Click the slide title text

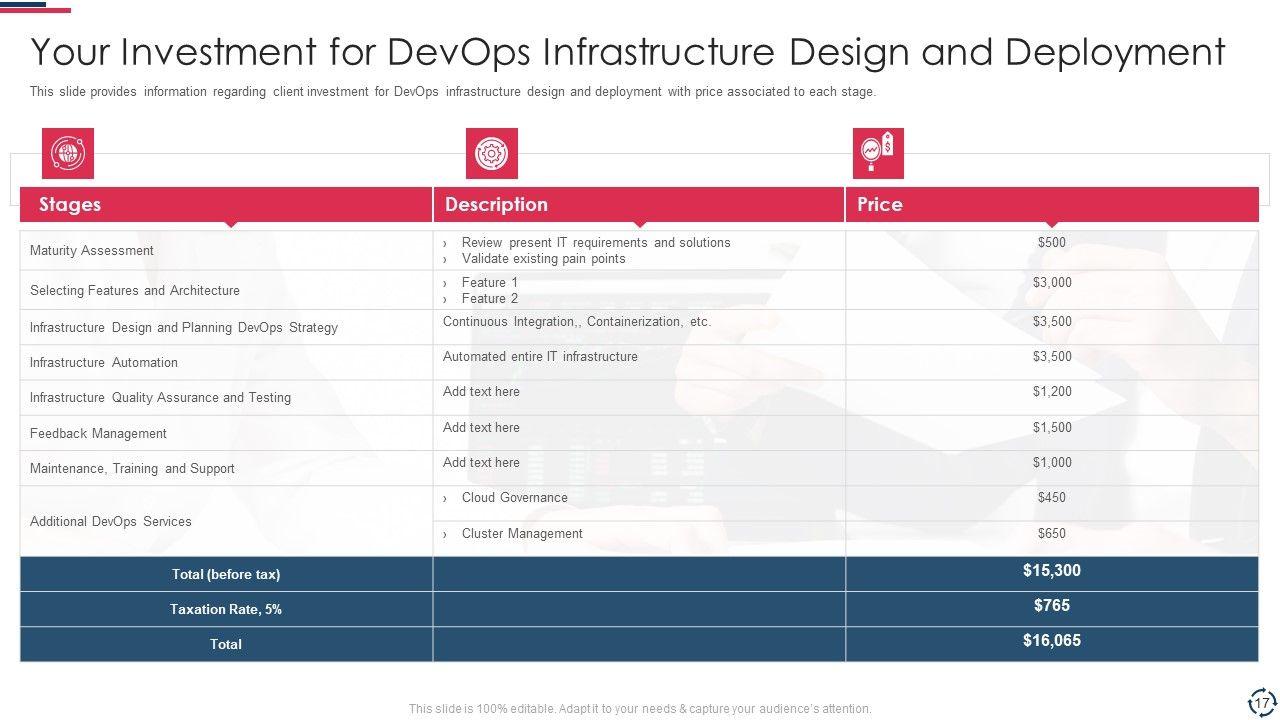point(627,52)
